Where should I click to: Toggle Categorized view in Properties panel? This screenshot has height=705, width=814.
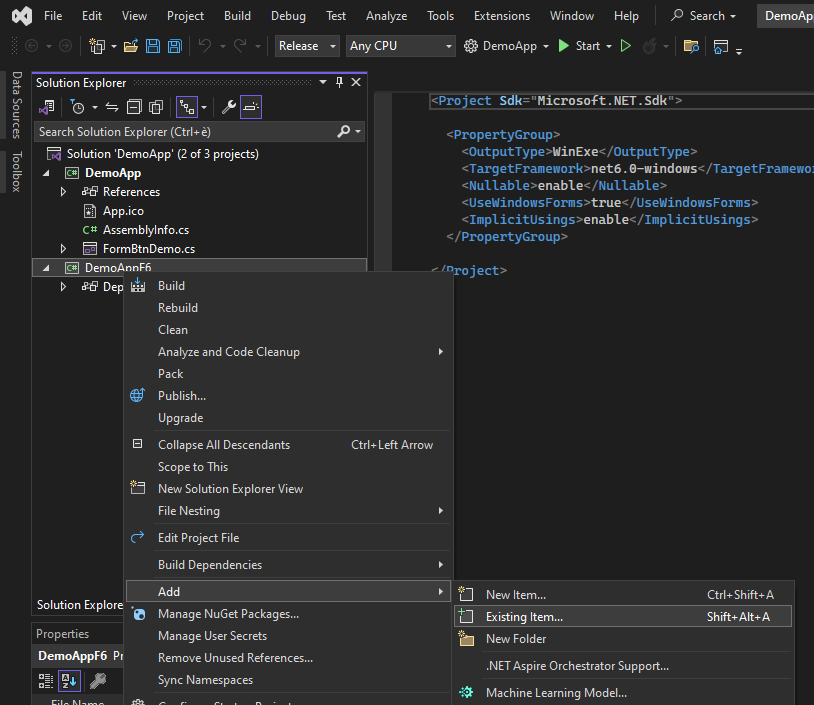click(x=46, y=681)
